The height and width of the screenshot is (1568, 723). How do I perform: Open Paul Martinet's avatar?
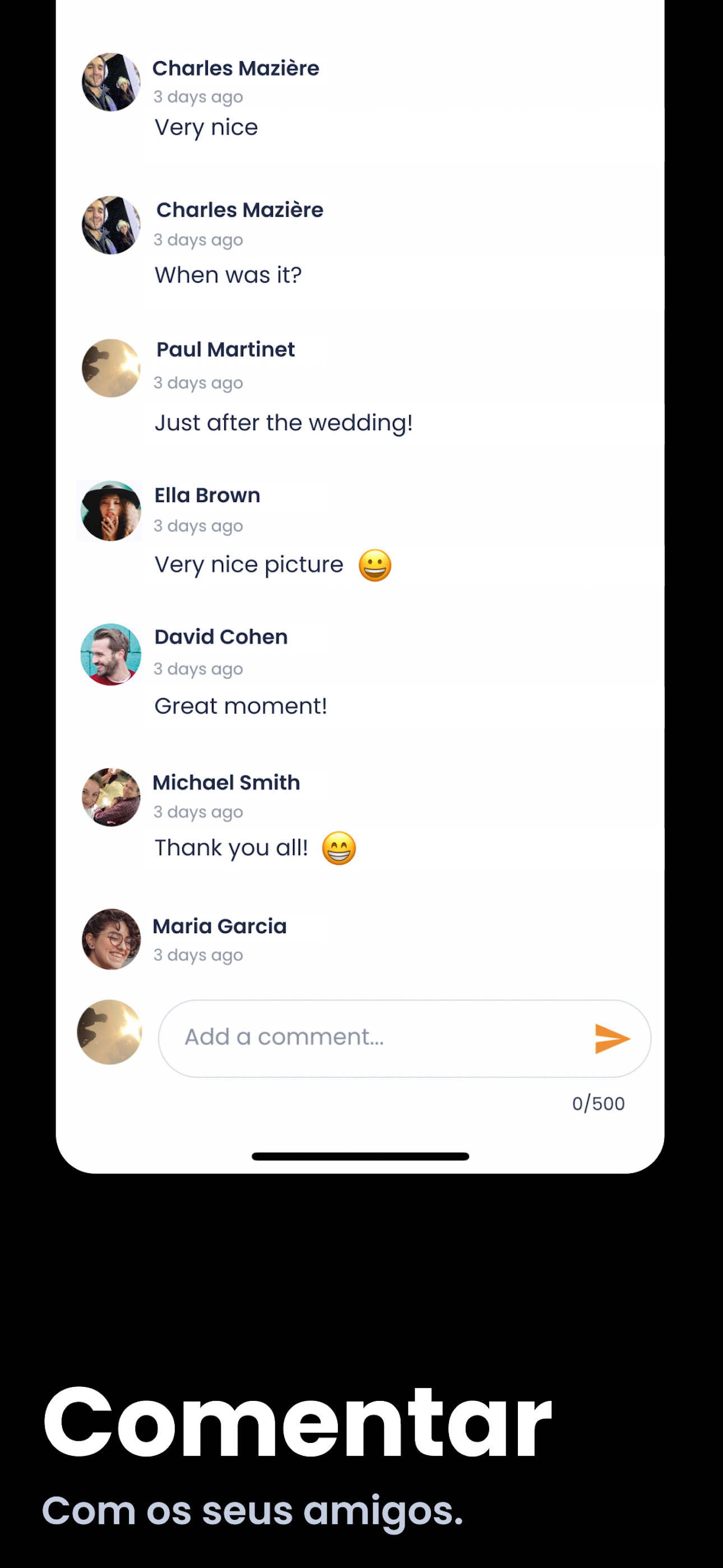[111, 368]
